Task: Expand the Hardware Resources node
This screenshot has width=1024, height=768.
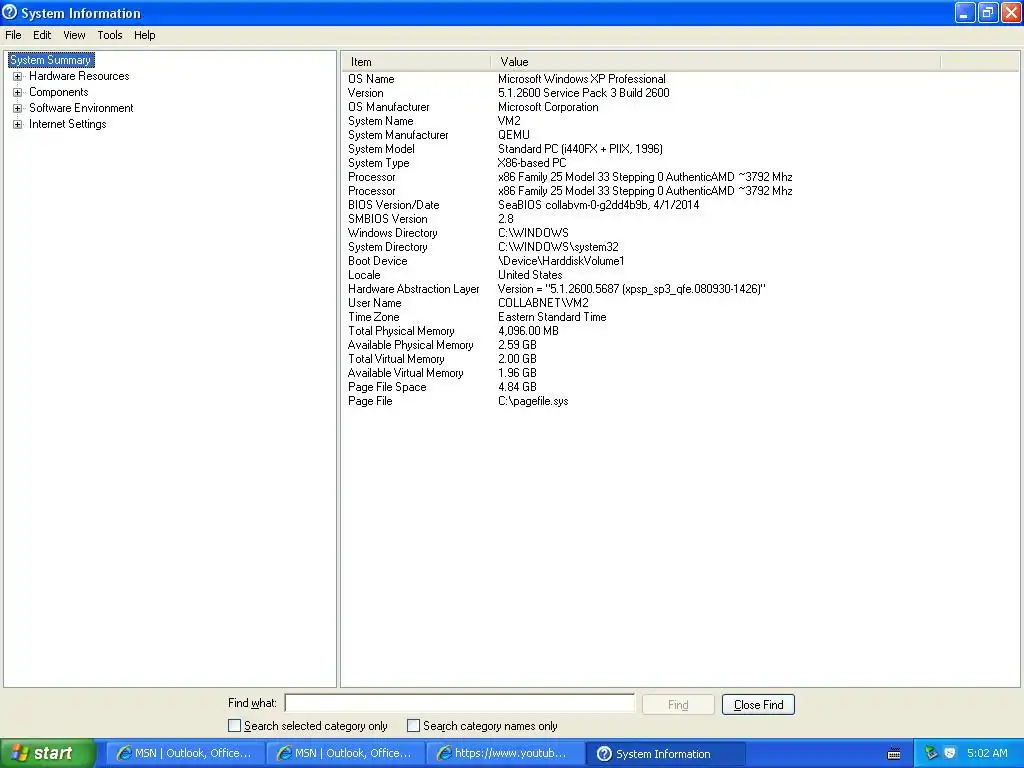Action: (18, 76)
